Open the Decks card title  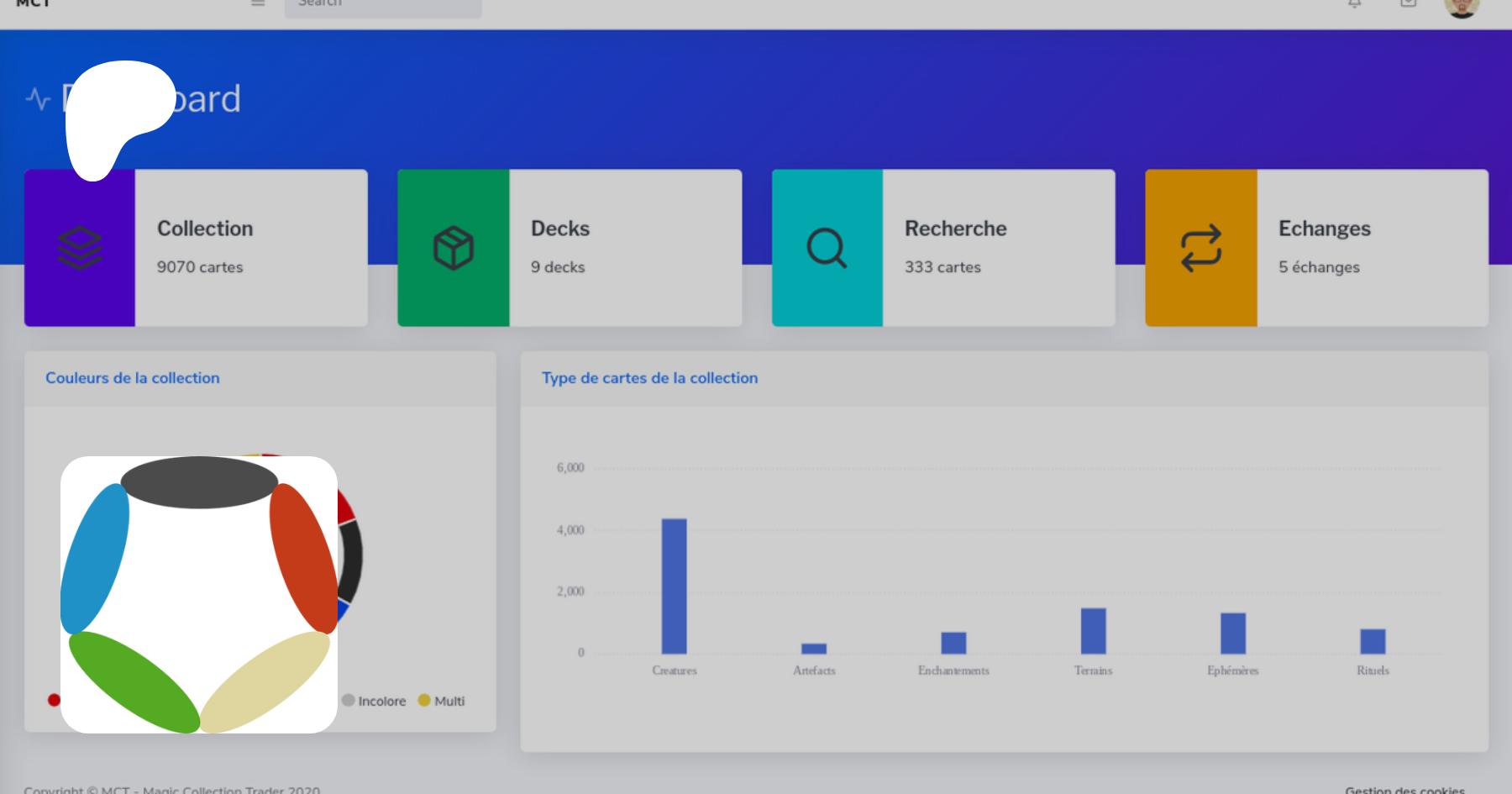[560, 229]
